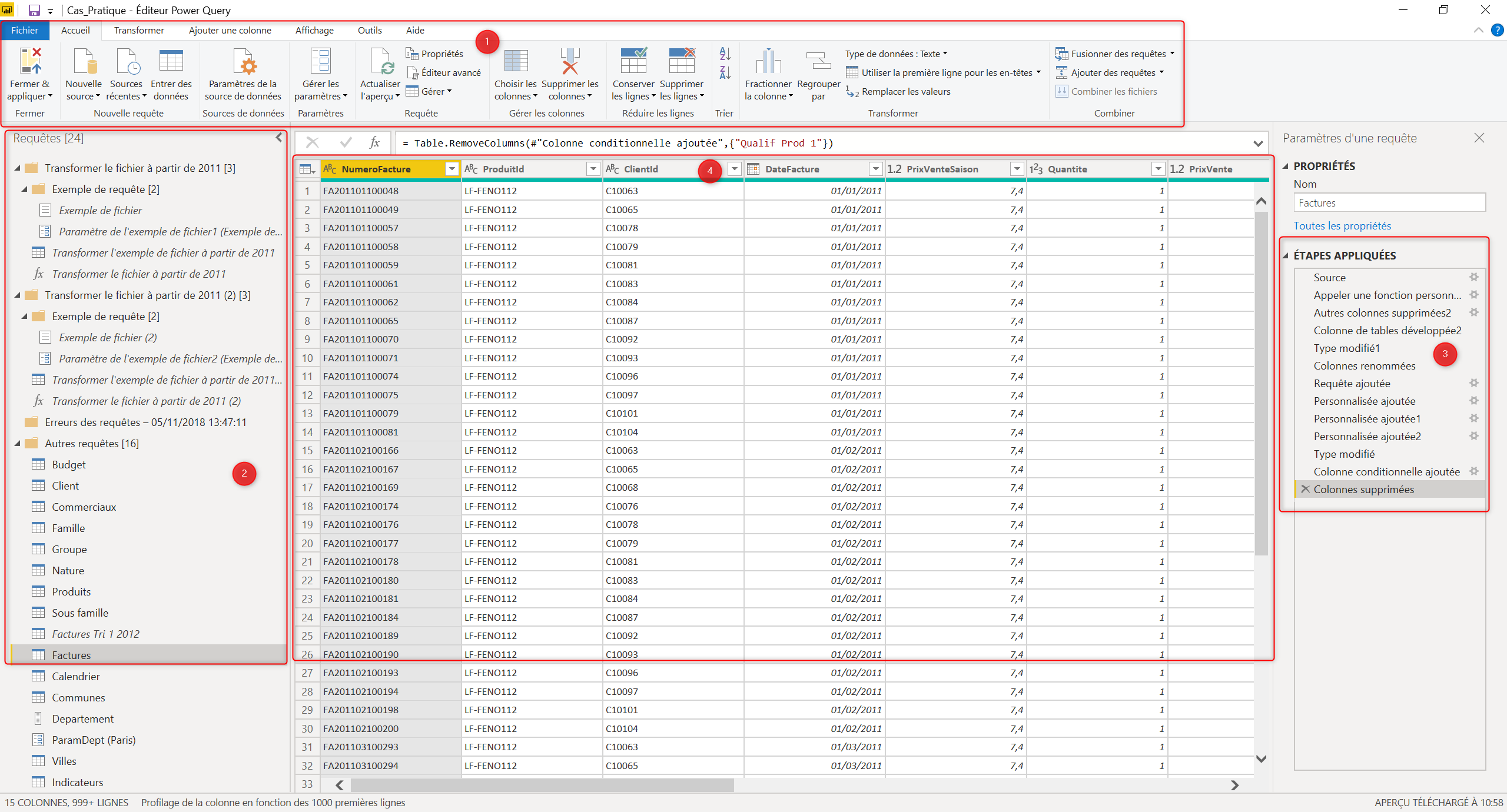Switch to the Accueil tab
Image resolution: width=1507 pixels, height=812 pixels.
75,30
